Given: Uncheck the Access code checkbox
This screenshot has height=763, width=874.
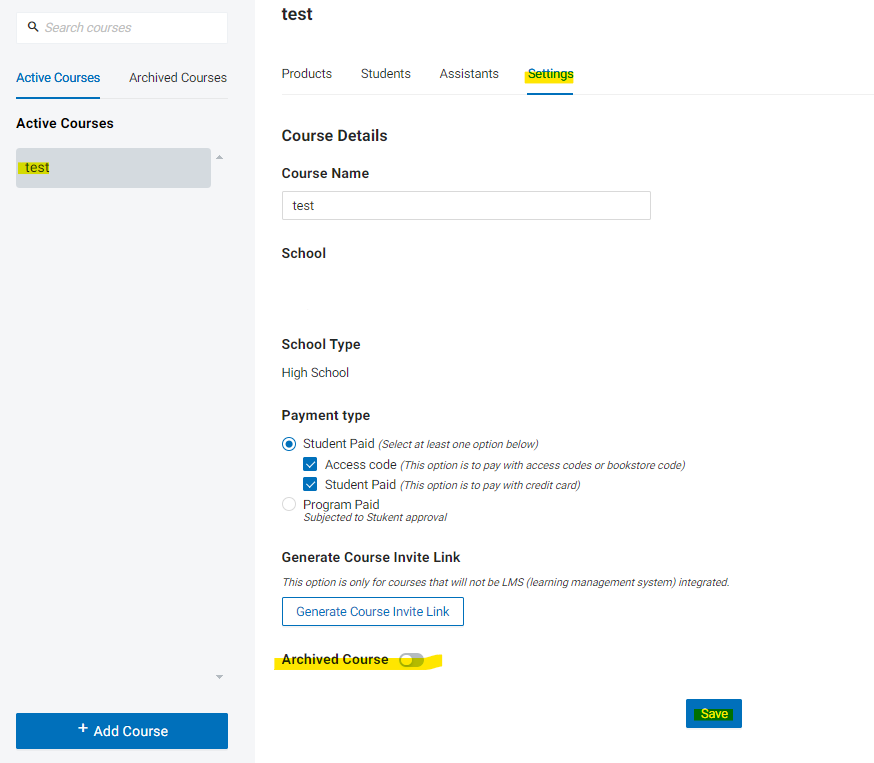Looking at the screenshot, I should [310, 464].
